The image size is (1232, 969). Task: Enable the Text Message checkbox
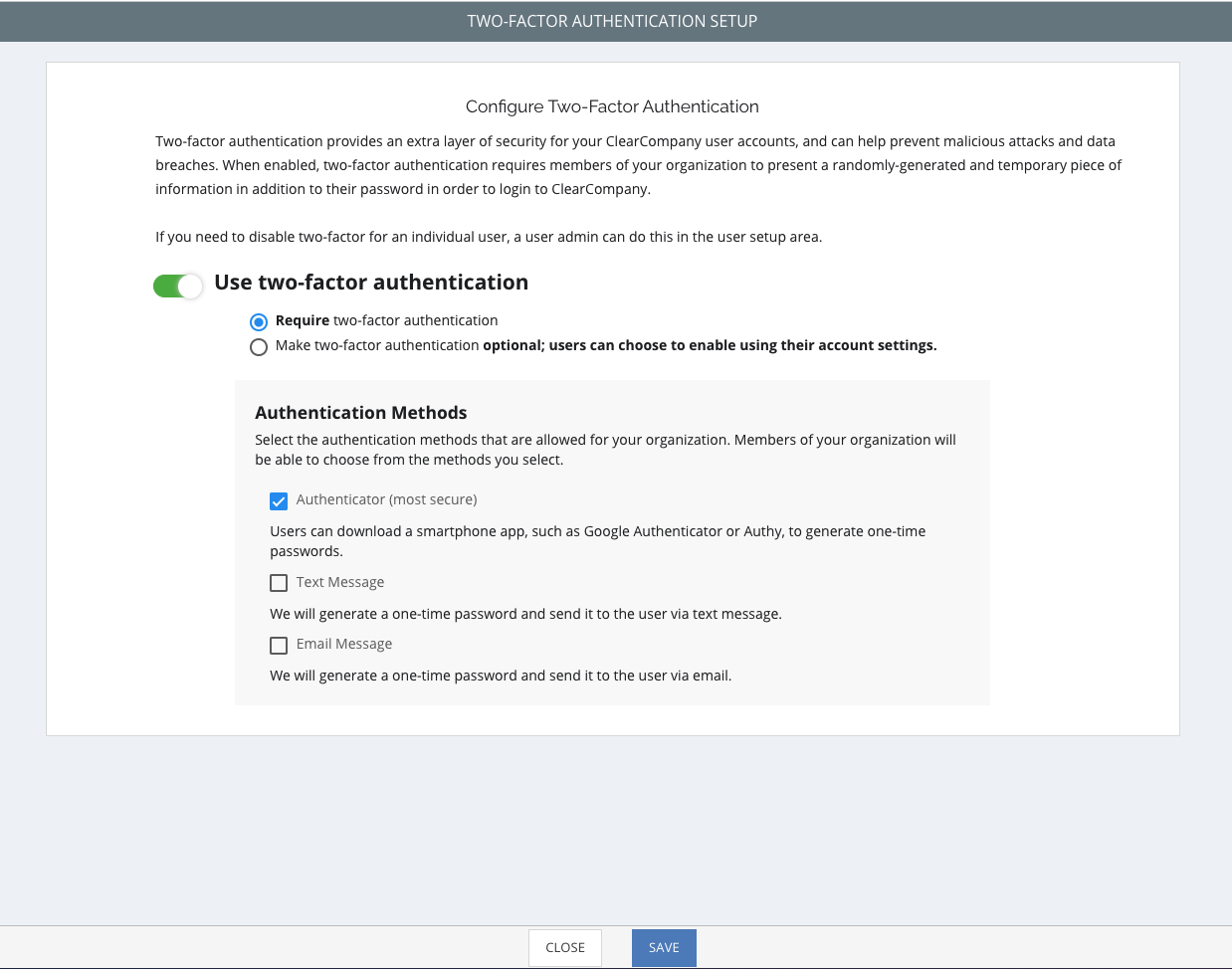click(279, 583)
